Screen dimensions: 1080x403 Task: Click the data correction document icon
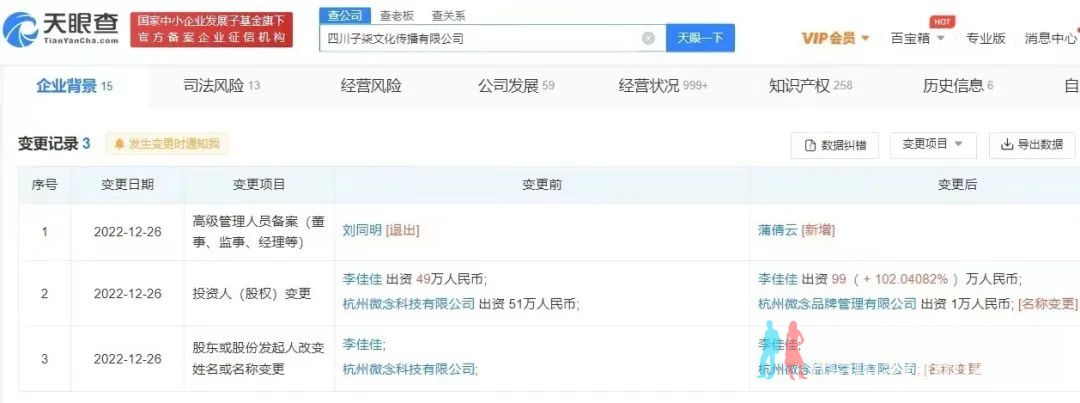coord(811,145)
